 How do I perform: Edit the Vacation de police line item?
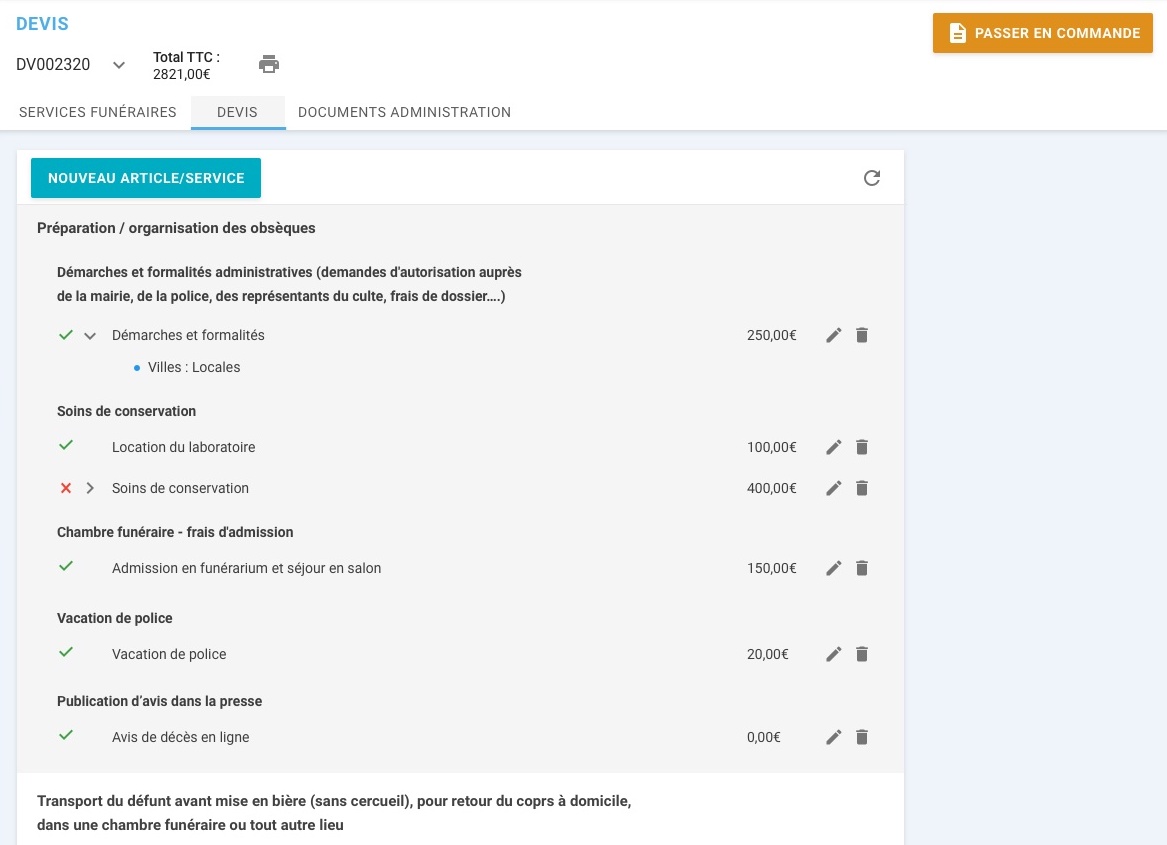click(x=833, y=654)
